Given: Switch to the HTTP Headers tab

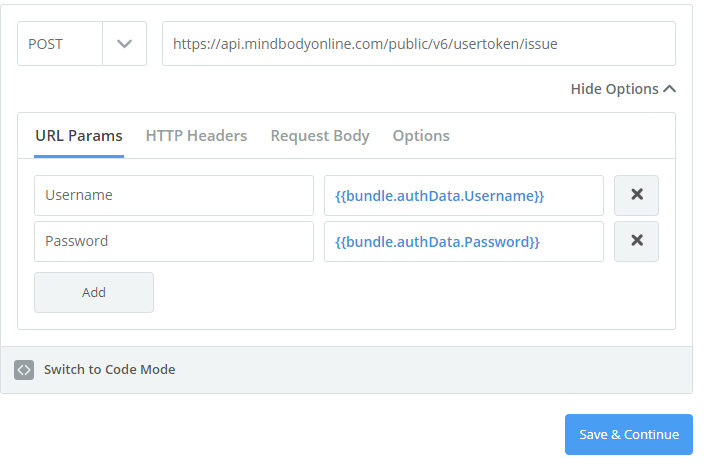Looking at the screenshot, I should [196, 136].
